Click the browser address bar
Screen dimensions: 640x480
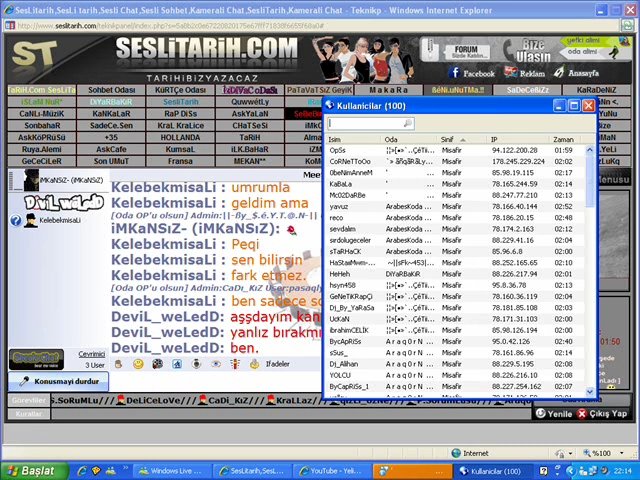[x=312, y=25]
